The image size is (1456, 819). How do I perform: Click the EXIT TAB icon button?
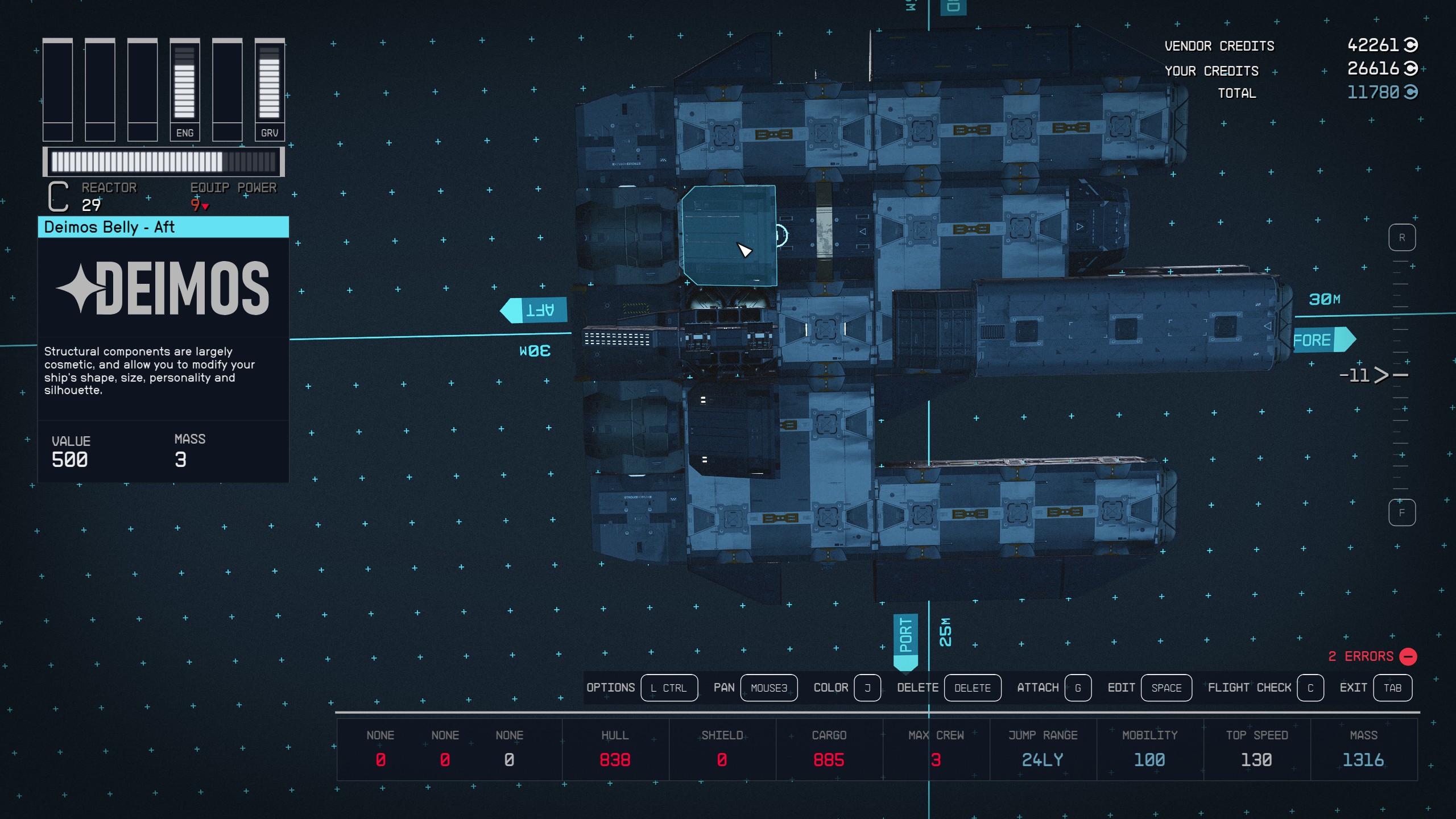pos(1393,687)
